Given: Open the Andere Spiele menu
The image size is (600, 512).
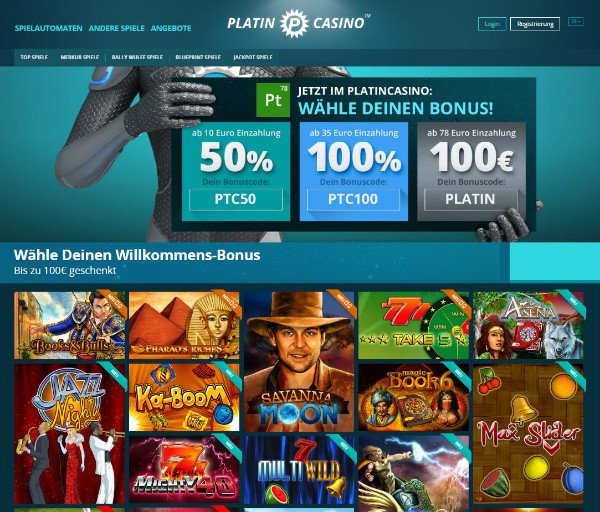Looking at the screenshot, I should [117, 28].
